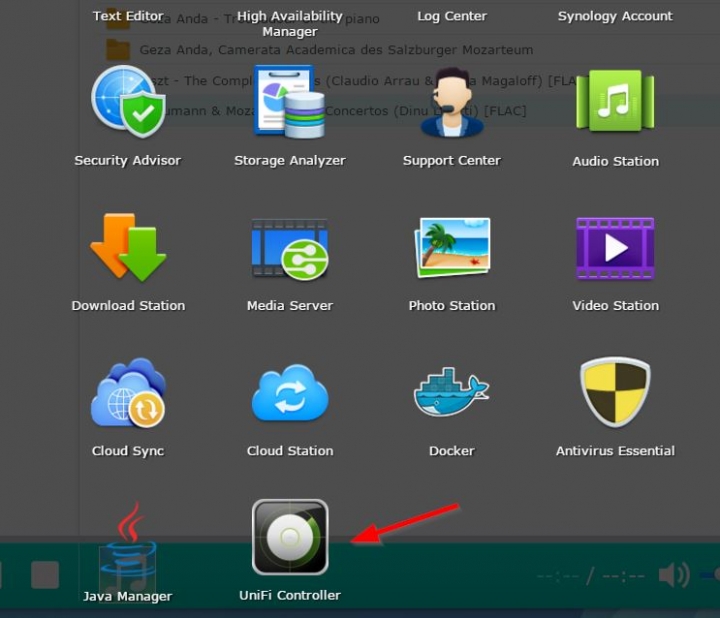Open High Availability Manager label

pyautogui.click(x=290, y=23)
